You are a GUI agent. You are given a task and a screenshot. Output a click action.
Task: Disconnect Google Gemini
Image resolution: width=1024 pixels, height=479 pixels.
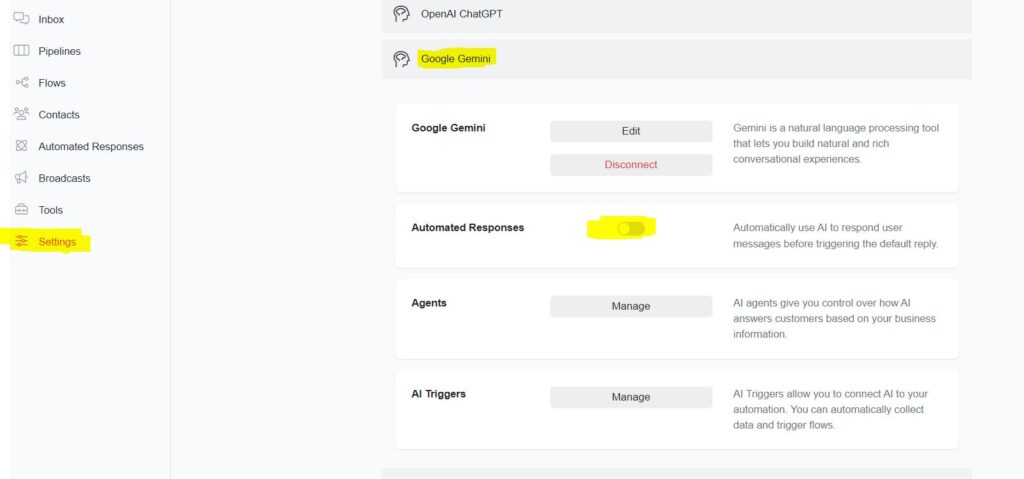(x=631, y=165)
